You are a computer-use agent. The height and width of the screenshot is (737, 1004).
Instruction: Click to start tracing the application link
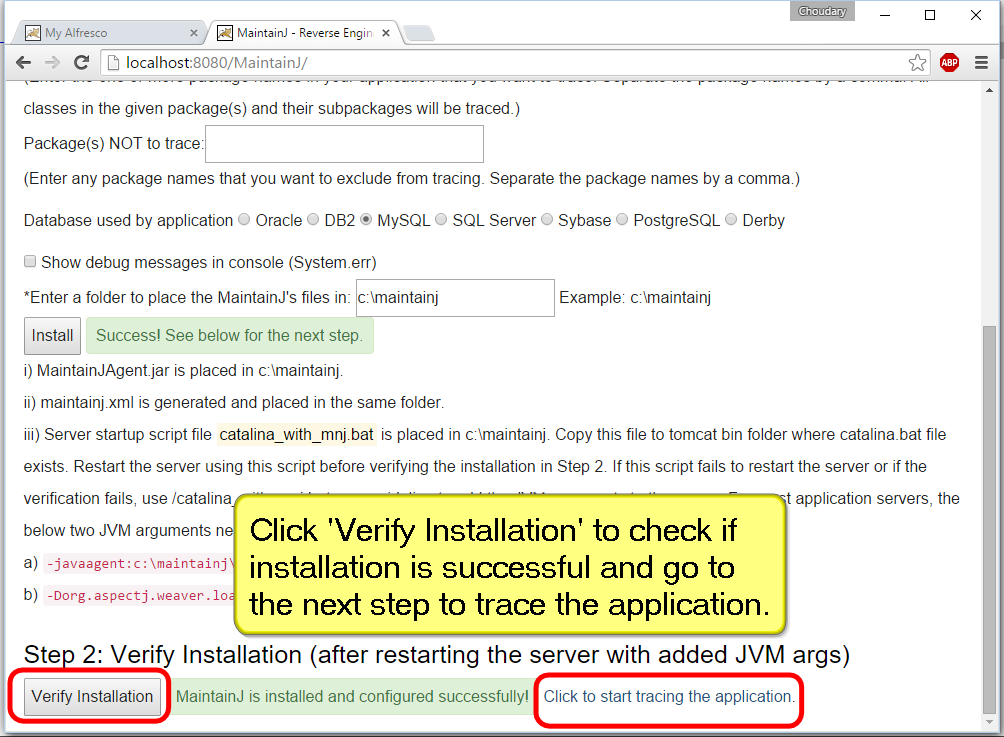coord(669,696)
